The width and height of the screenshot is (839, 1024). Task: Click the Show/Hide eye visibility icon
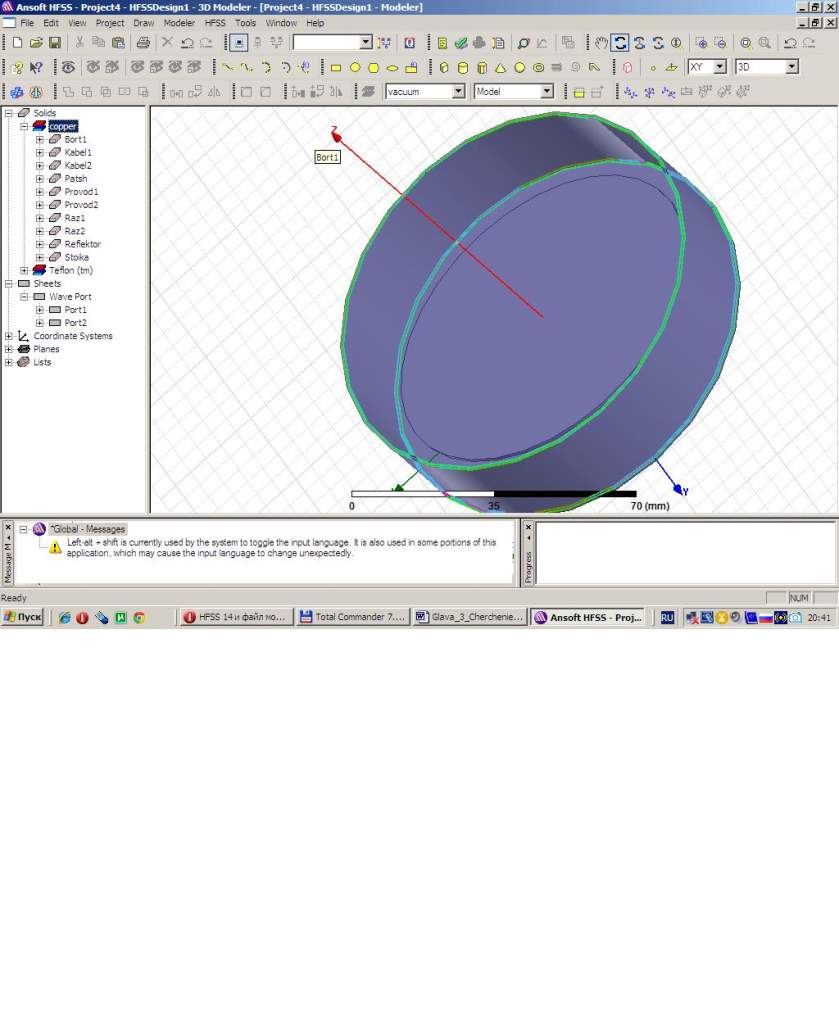68,67
